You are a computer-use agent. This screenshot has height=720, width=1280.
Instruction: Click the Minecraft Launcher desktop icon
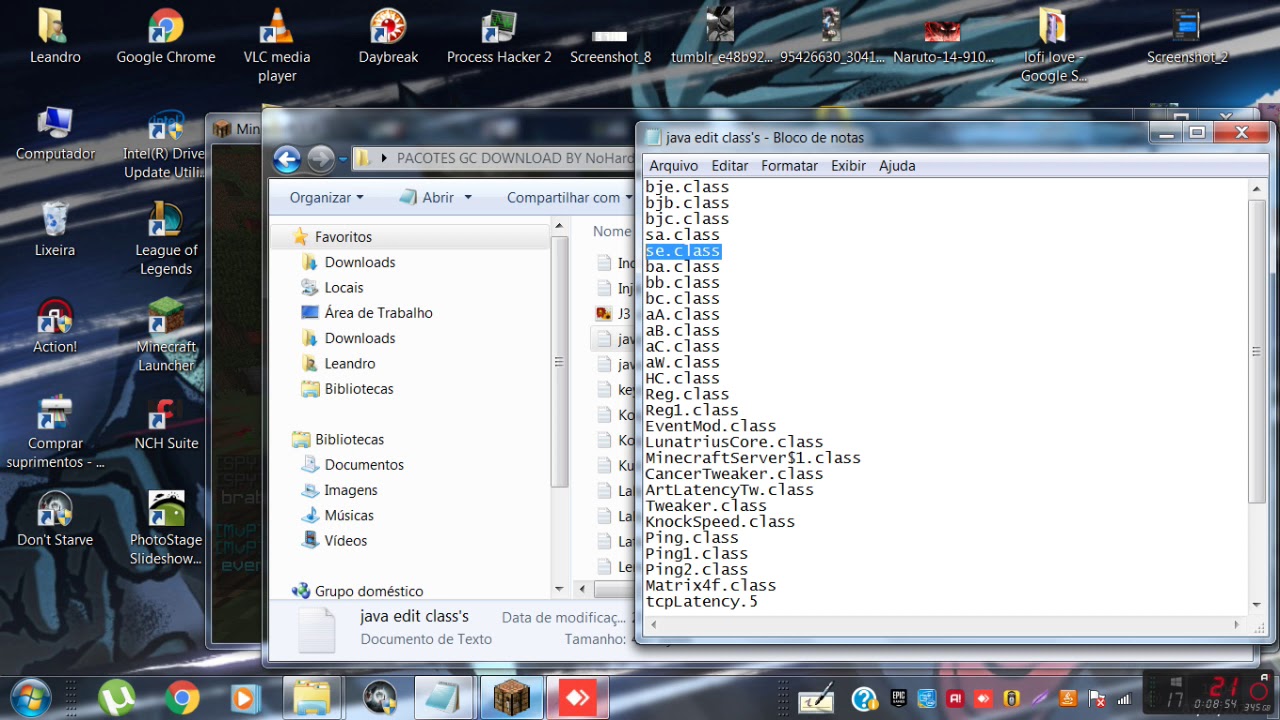coord(166,335)
